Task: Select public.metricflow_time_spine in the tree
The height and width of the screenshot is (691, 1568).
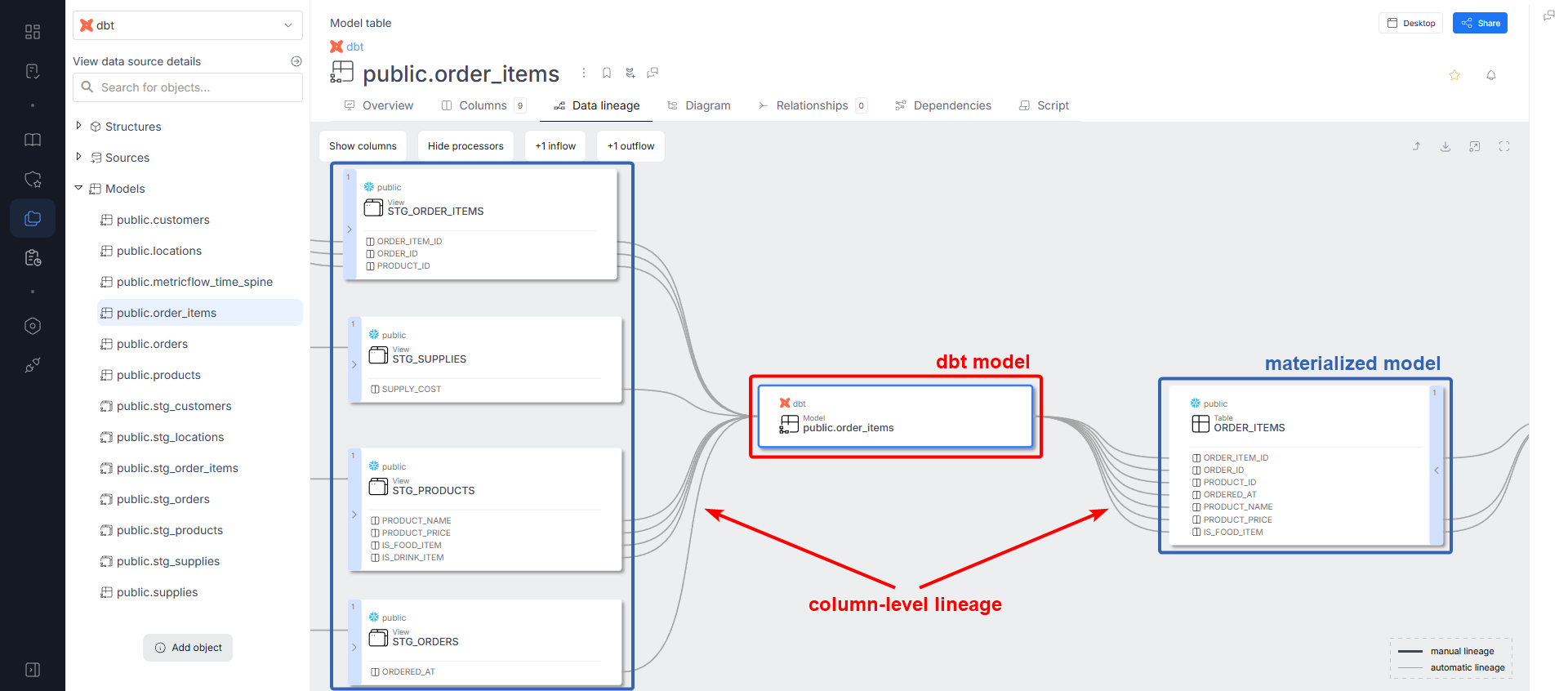Action: click(x=194, y=282)
